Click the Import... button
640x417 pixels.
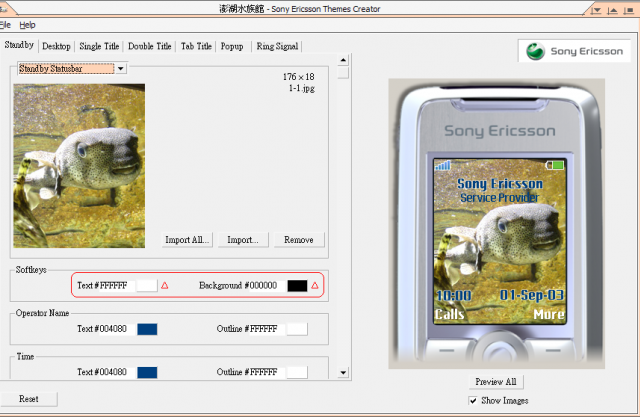pos(243,240)
